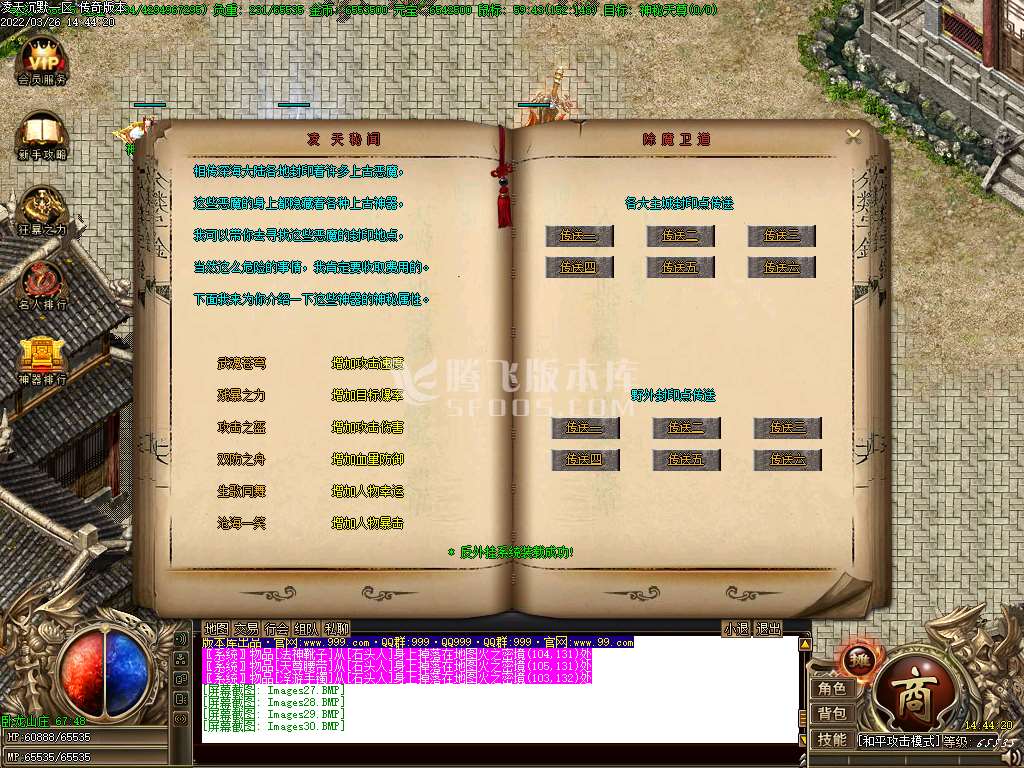
Task: Click the HP:60888/65535 bar
Action: click(x=84, y=737)
